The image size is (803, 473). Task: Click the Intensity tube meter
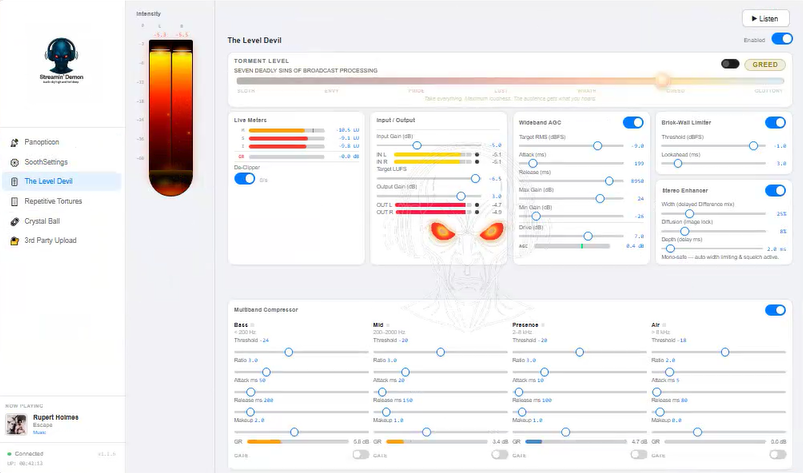pyautogui.click(x=171, y=118)
